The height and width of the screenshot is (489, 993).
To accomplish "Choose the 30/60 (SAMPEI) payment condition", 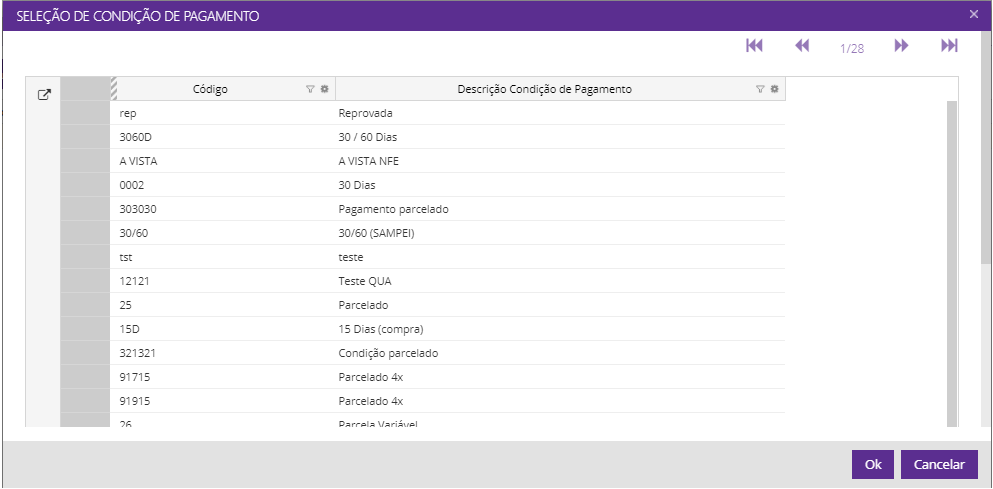I will pyautogui.click(x=376, y=233).
